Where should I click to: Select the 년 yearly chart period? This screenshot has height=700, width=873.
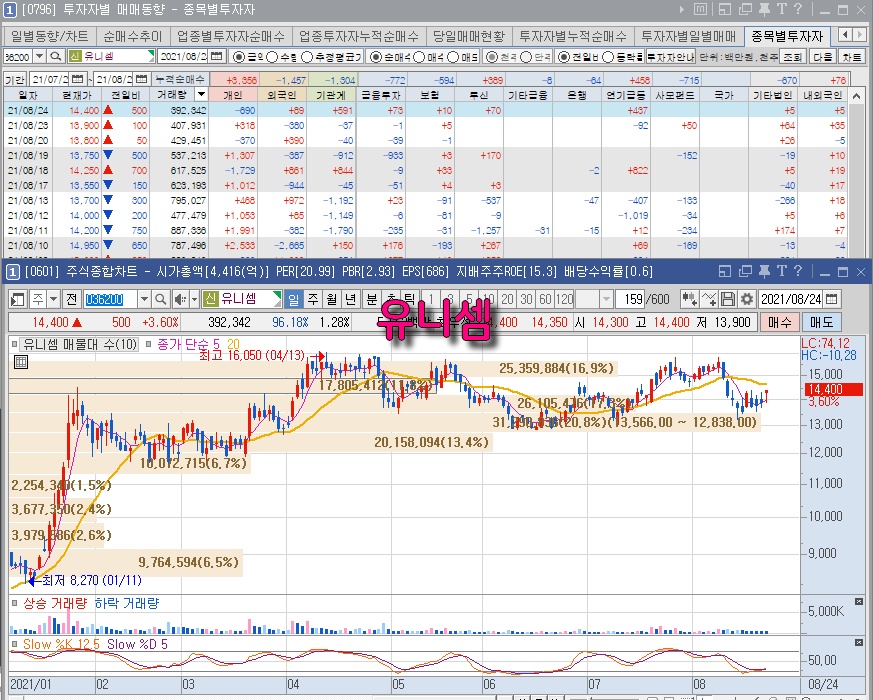pos(350,300)
